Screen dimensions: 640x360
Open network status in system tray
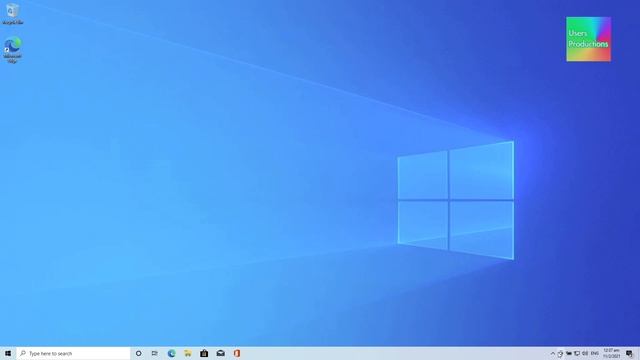577,353
